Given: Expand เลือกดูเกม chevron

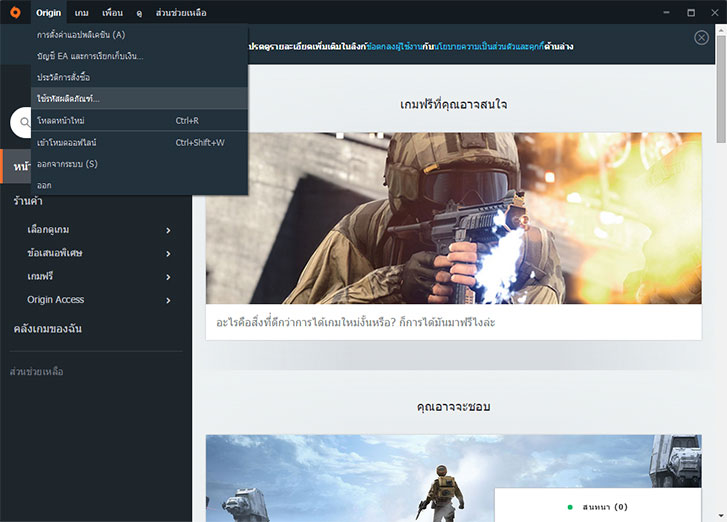Looking at the screenshot, I should [x=168, y=230].
